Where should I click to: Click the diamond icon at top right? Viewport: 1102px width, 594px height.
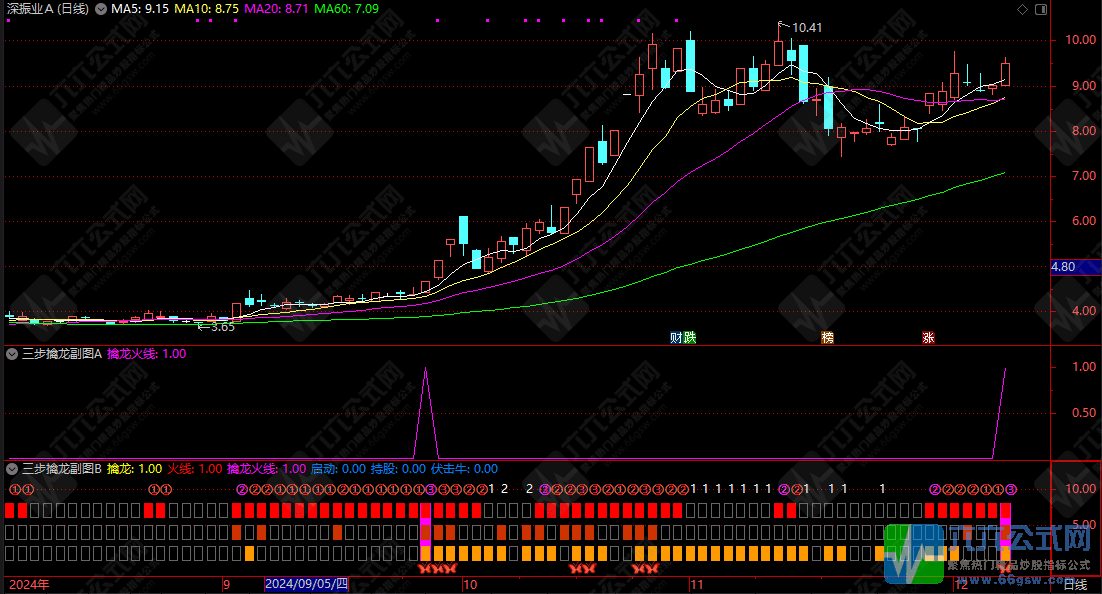1022,9
